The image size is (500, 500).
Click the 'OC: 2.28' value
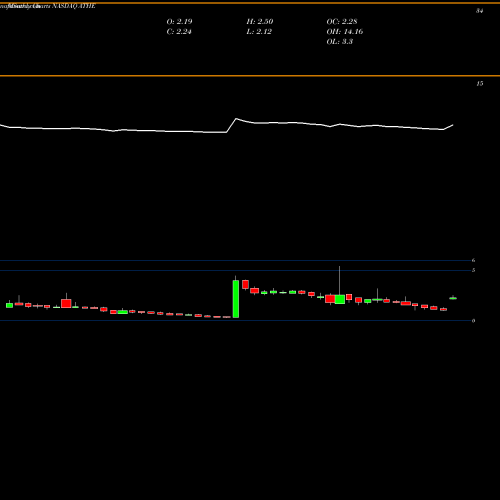(x=342, y=21)
